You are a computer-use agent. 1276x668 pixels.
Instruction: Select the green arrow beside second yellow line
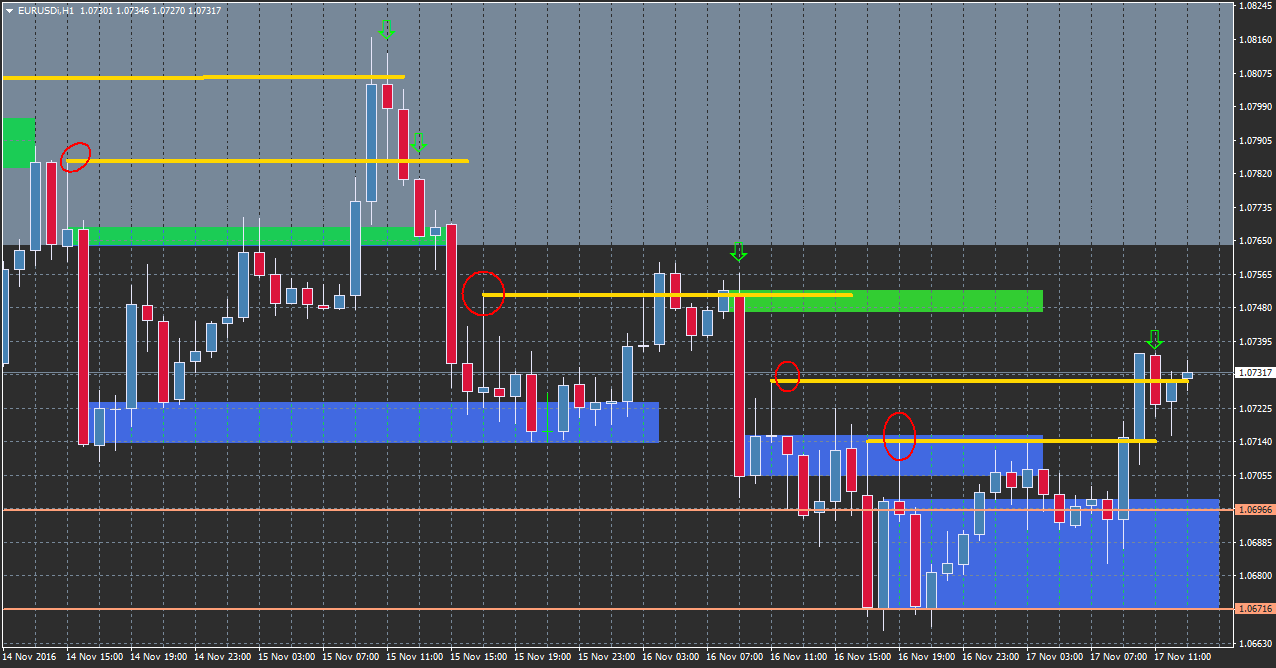418,143
